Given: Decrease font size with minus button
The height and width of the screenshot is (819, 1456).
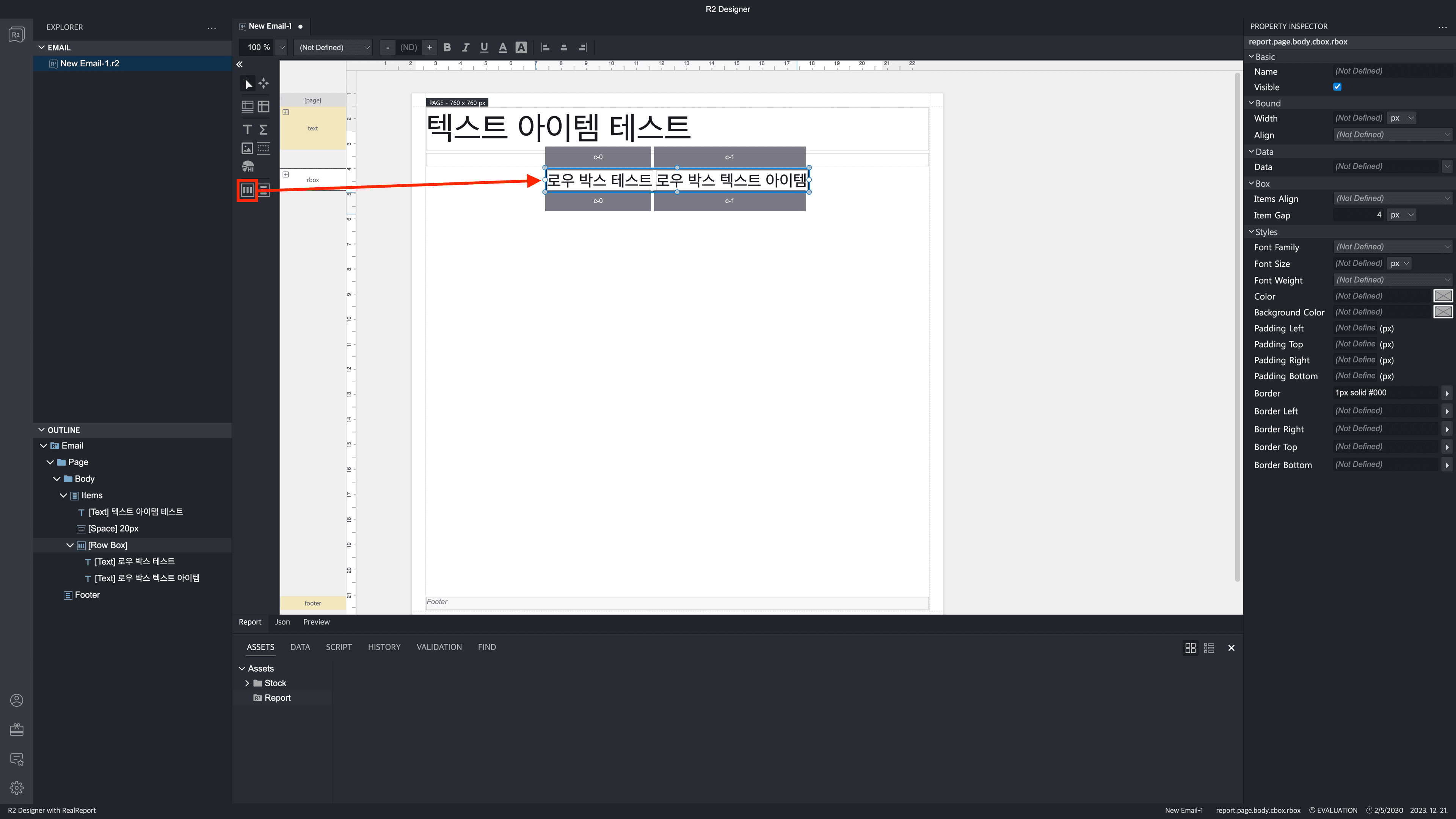Looking at the screenshot, I should tap(388, 47).
